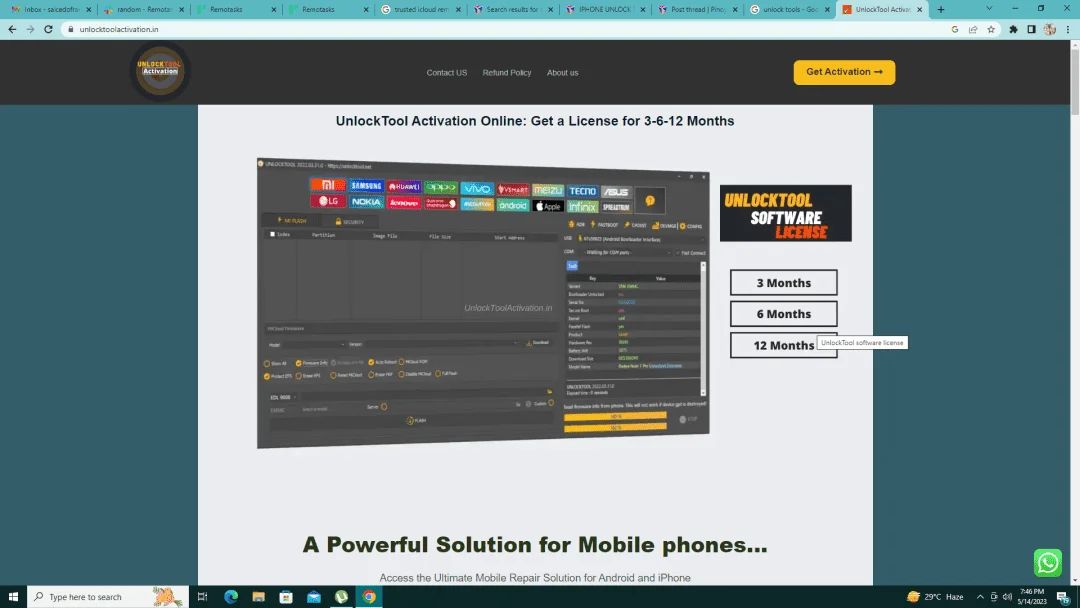The image size is (1080, 608).
Task: Choose the 12 Months license
Action: pyautogui.click(x=784, y=345)
